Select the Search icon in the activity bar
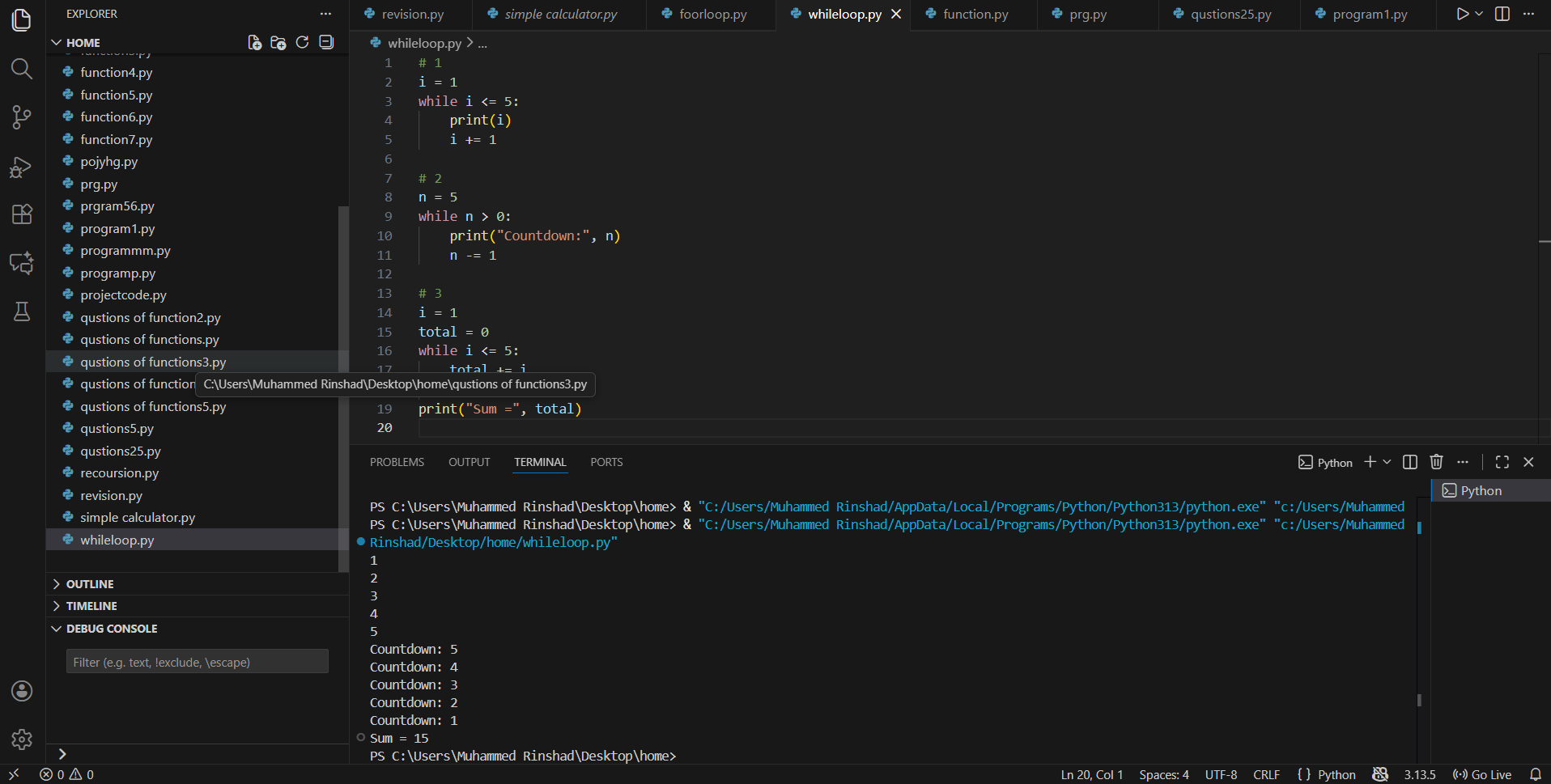The width and height of the screenshot is (1551, 784). click(22, 69)
